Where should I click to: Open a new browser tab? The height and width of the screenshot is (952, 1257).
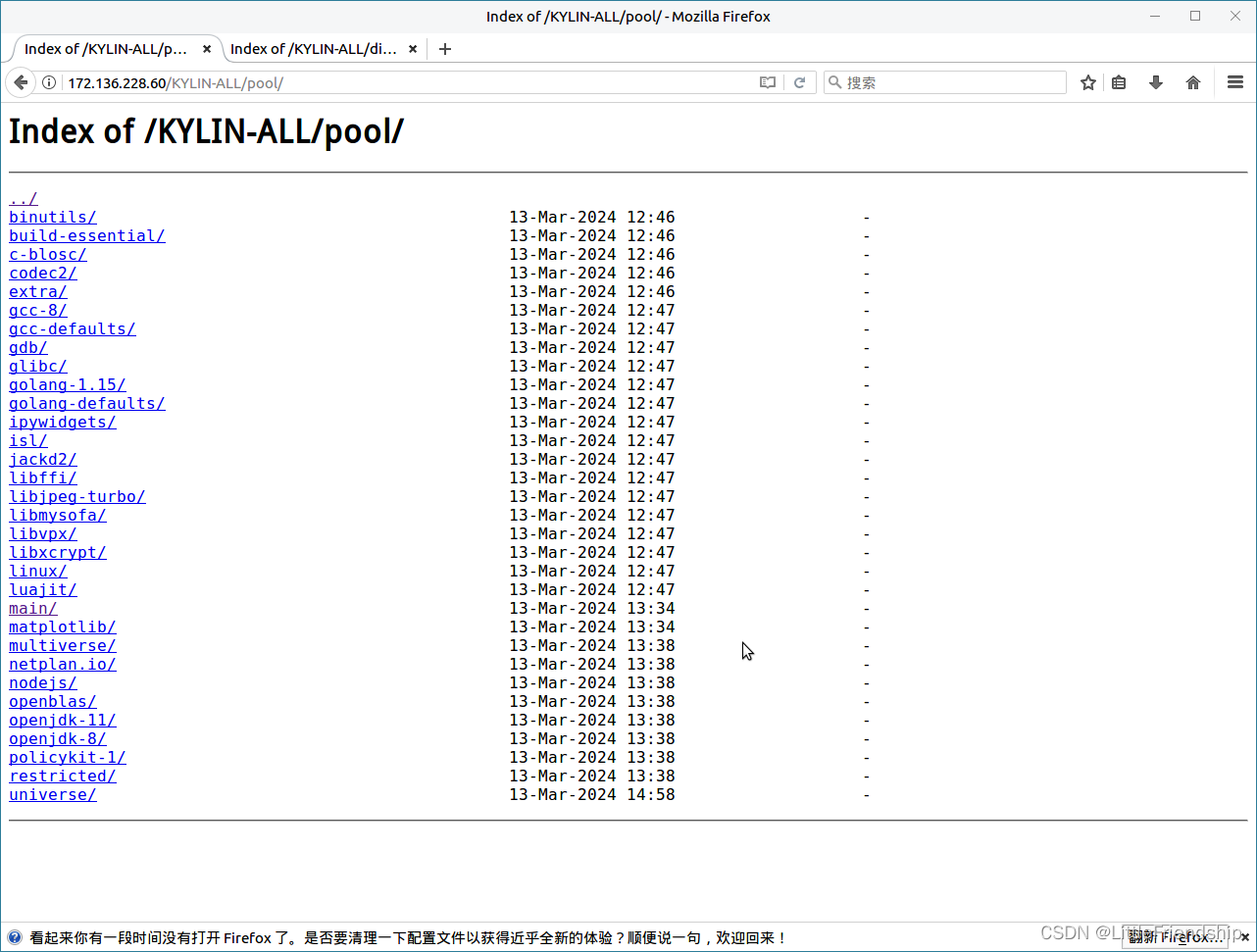(x=444, y=48)
